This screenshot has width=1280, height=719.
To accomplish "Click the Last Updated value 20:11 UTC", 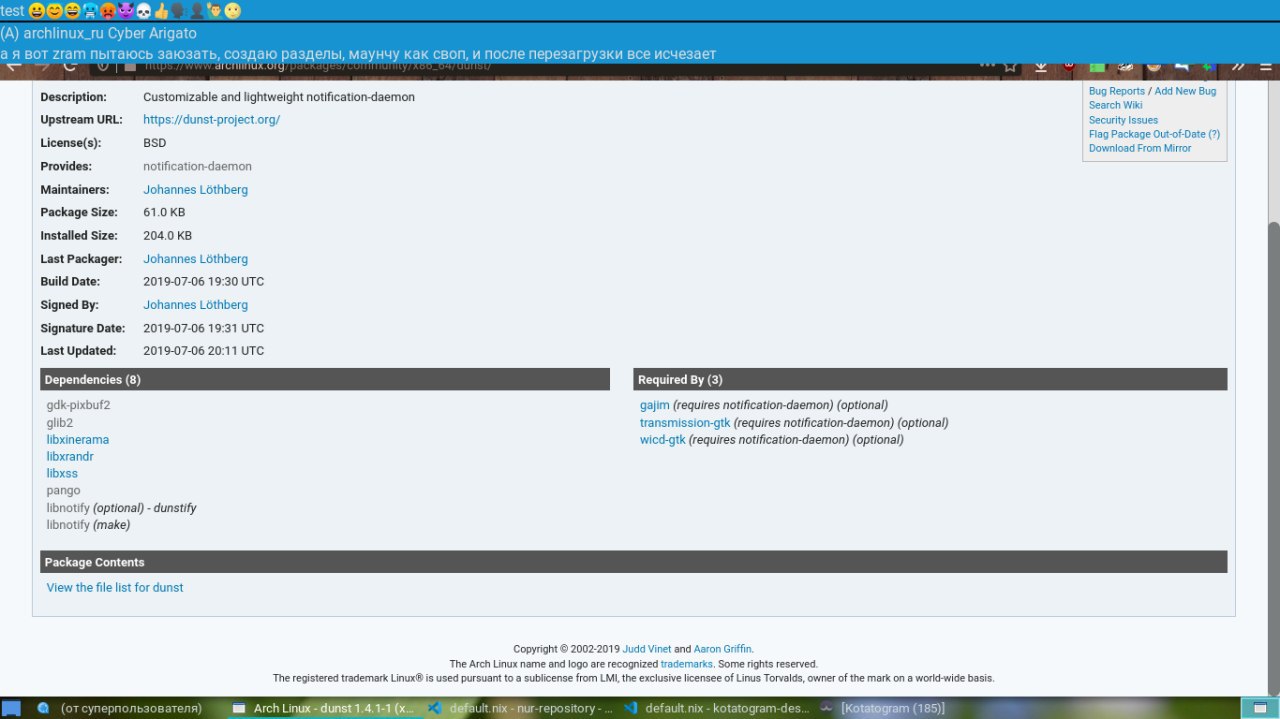I will (204, 351).
